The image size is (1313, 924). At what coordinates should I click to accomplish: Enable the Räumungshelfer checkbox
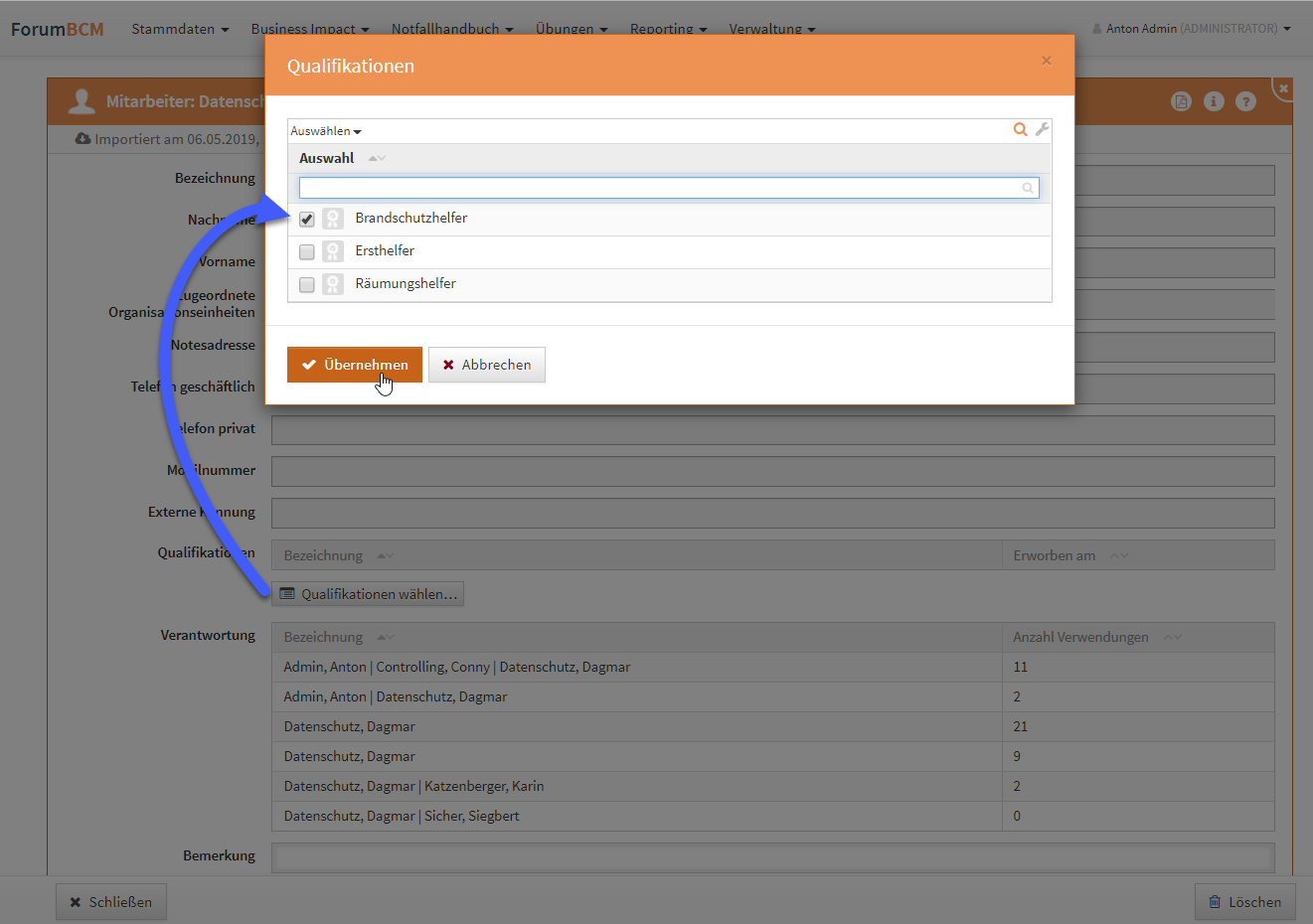[x=307, y=285]
